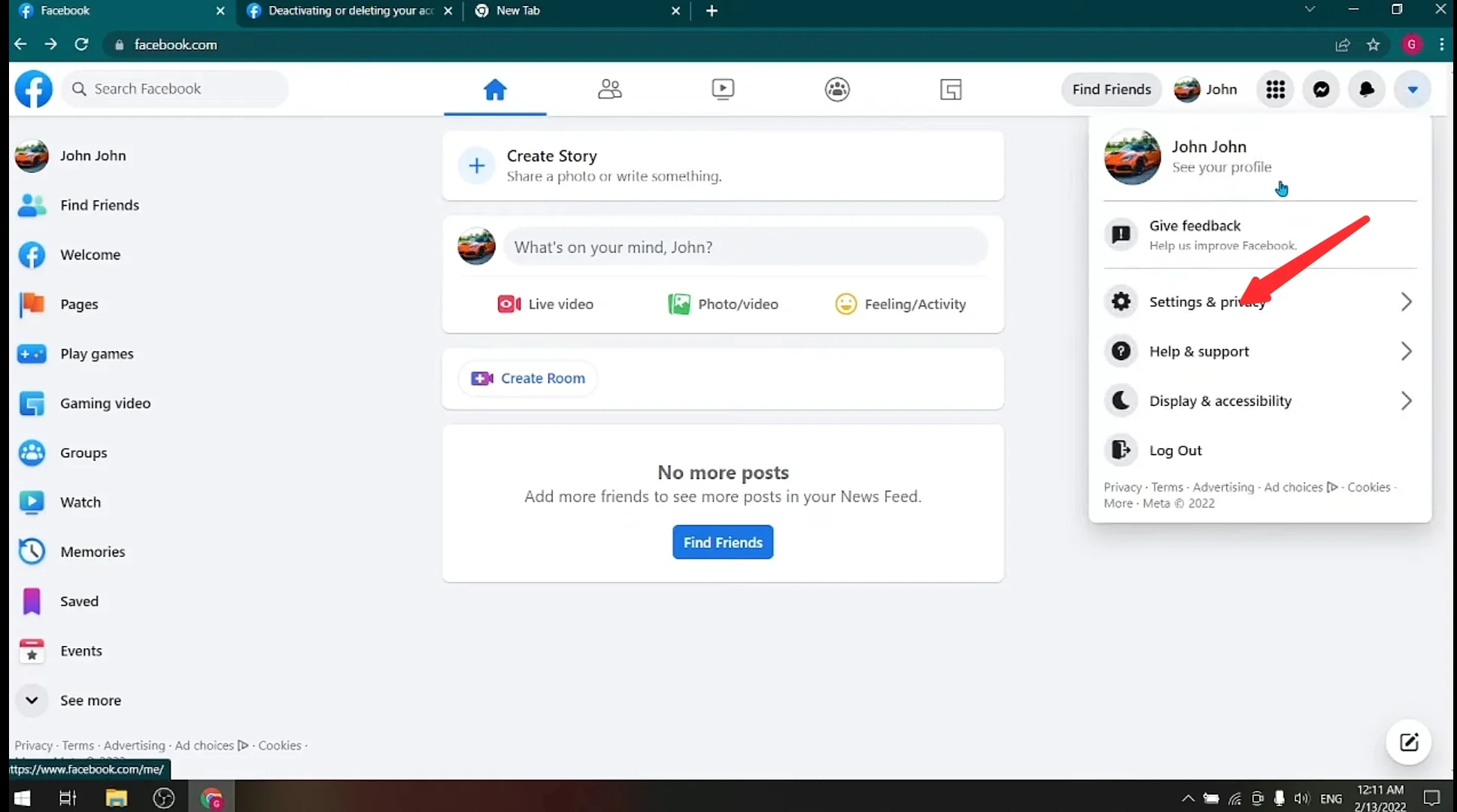Image resolution: width=1457 pixels, height=812 pixels.
Task: Select the Watch/Video play icon
Action: point(723,89)
